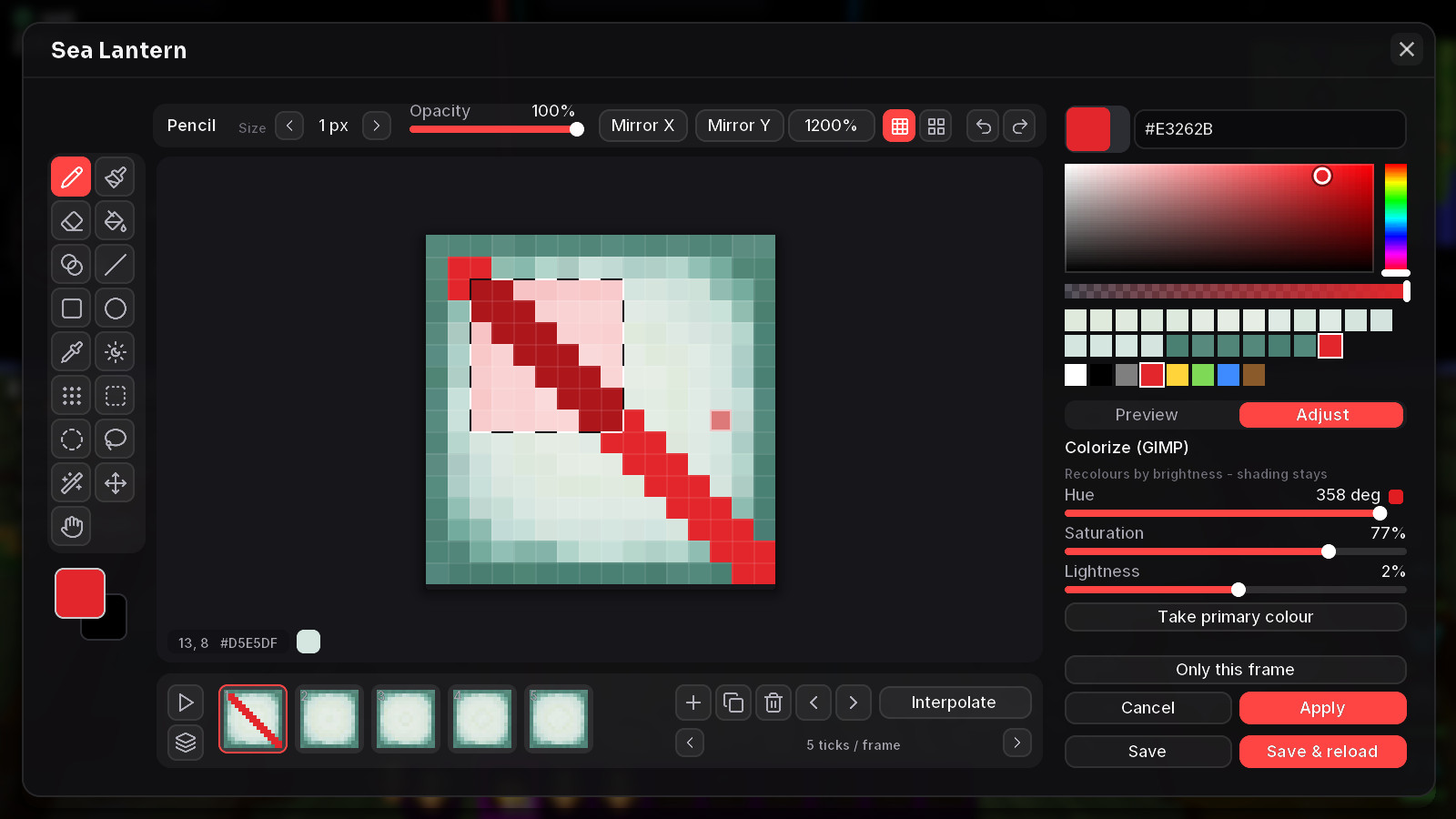Toggle Mirror X symmetry

coord(643,126)
